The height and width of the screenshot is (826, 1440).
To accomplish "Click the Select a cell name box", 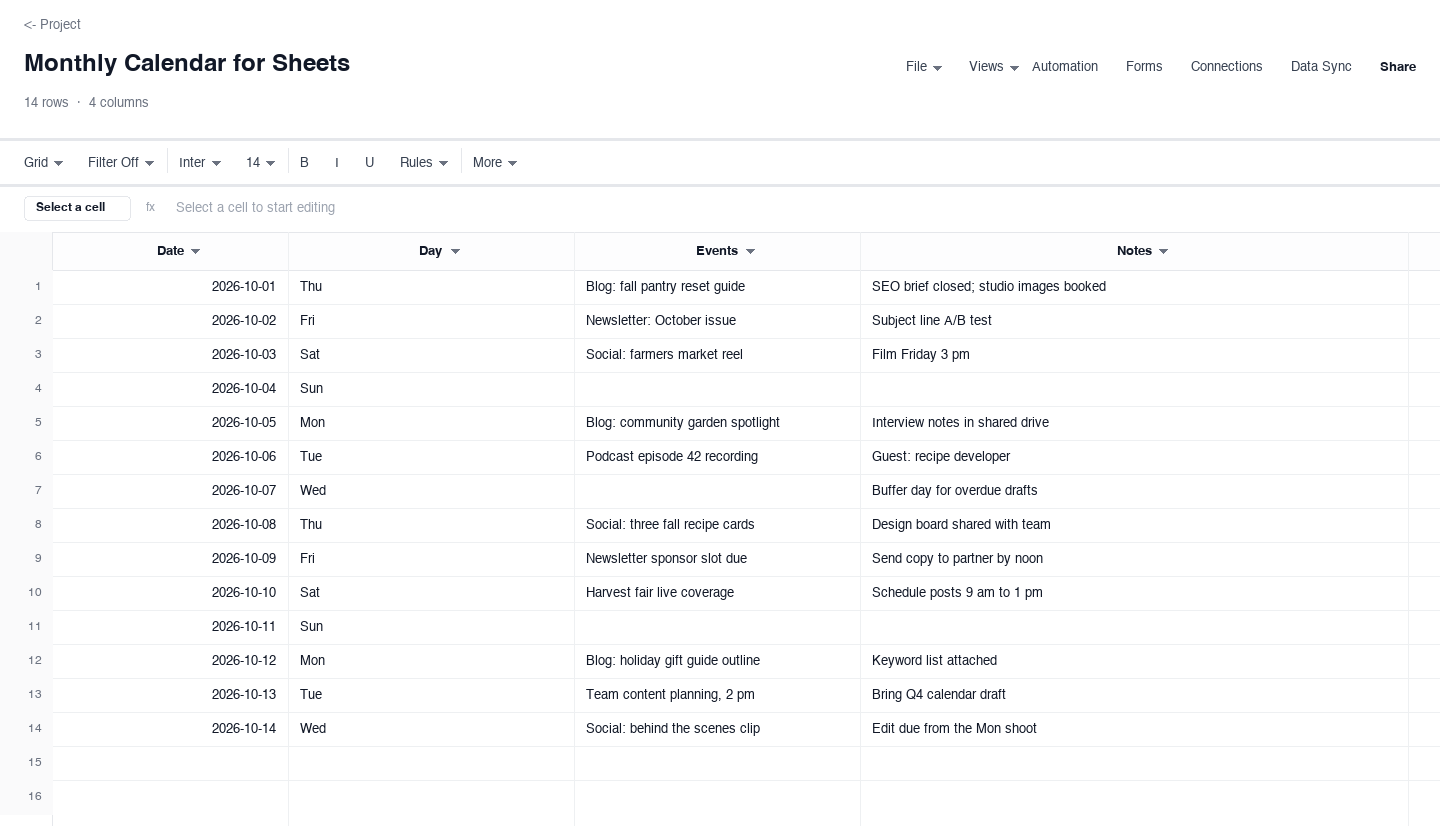I will pyautogui.click(x=77, y=208).
